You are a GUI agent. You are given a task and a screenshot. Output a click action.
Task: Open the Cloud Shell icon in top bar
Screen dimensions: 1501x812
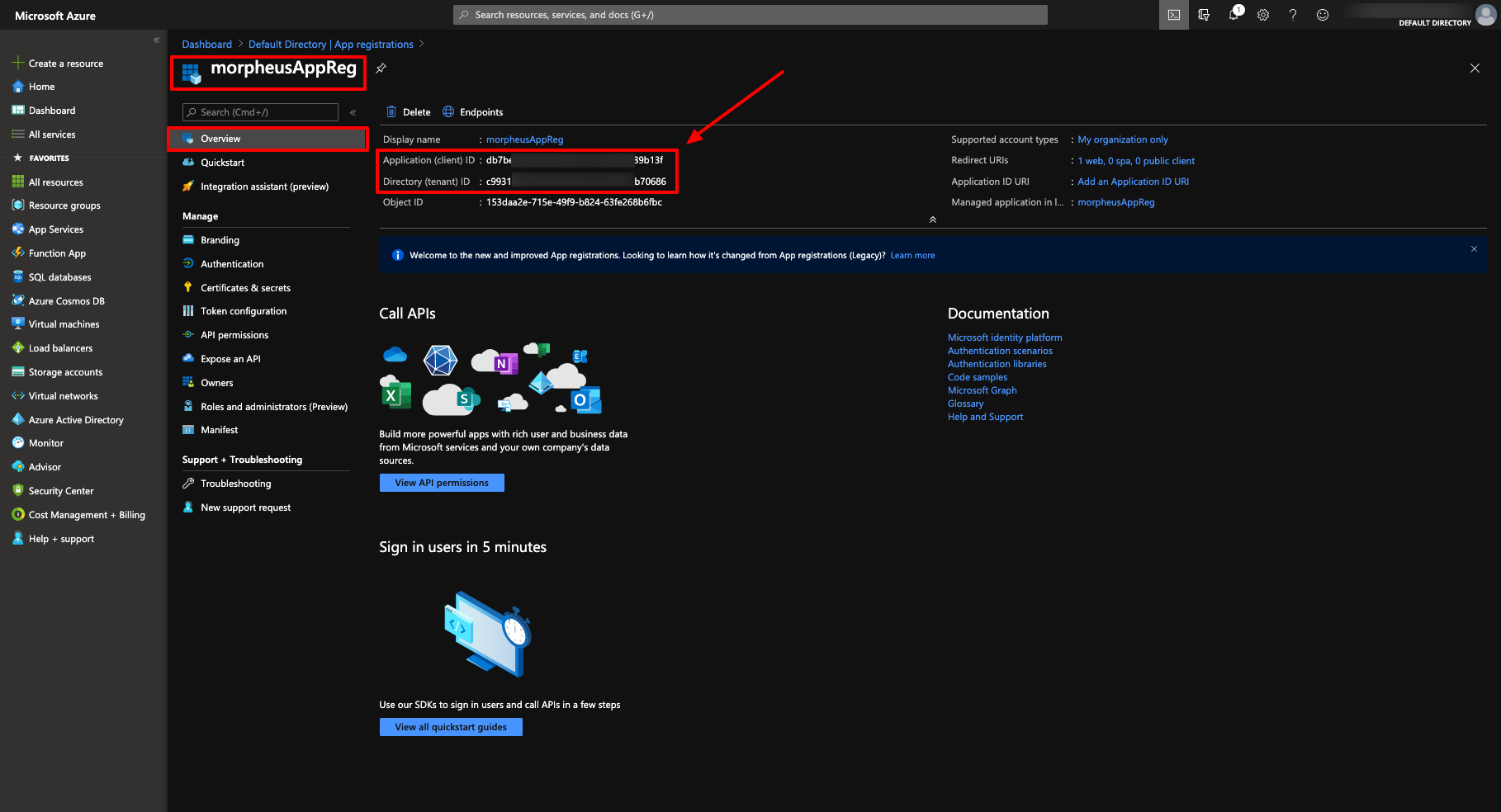tap(1173, 14)
